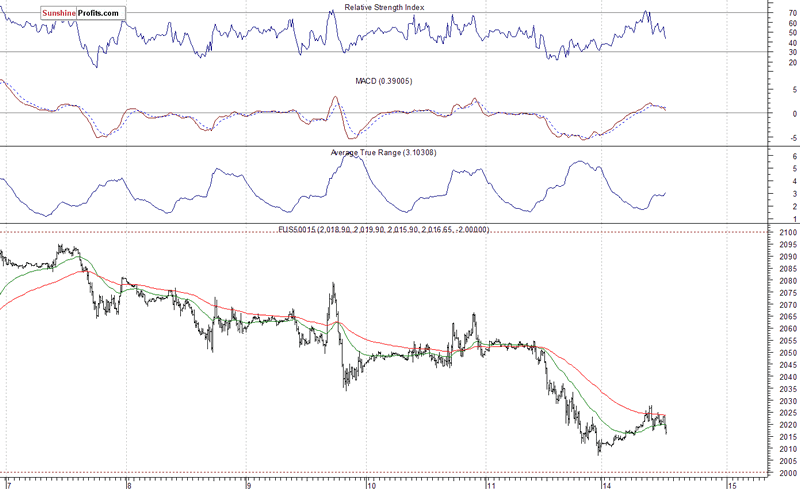The image size is (800, 489).
Task: Click the date label 15 on time axis
Action: coord(732,485)
